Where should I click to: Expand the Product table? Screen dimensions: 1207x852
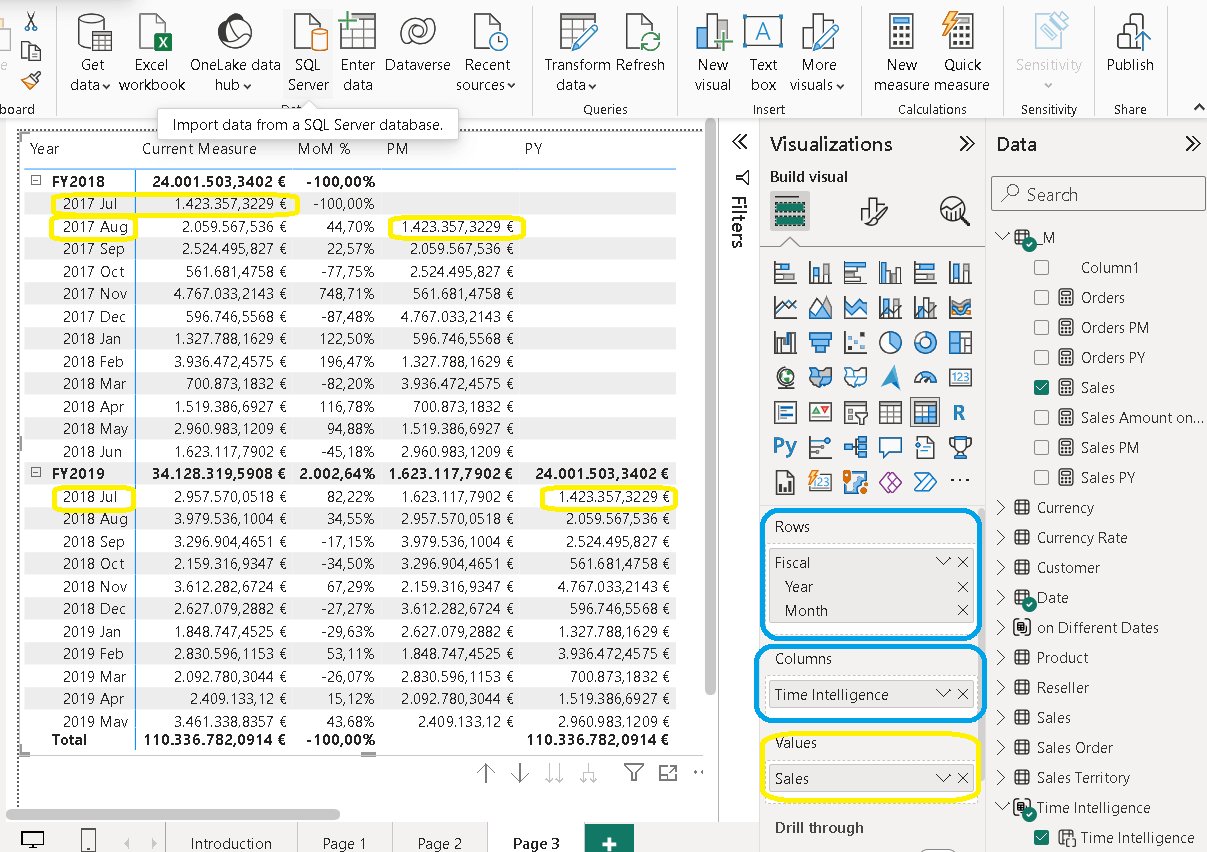coord(1003,658)
